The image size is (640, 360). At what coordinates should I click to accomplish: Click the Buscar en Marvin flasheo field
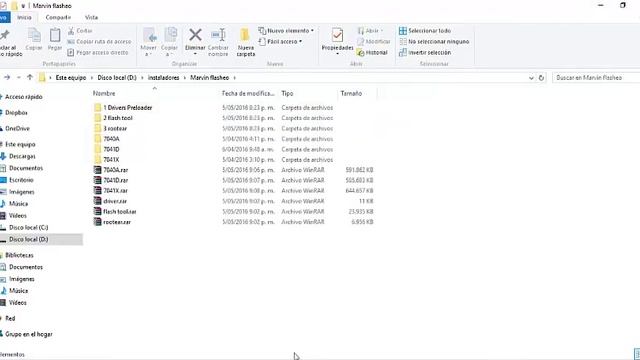click(596, 78)
